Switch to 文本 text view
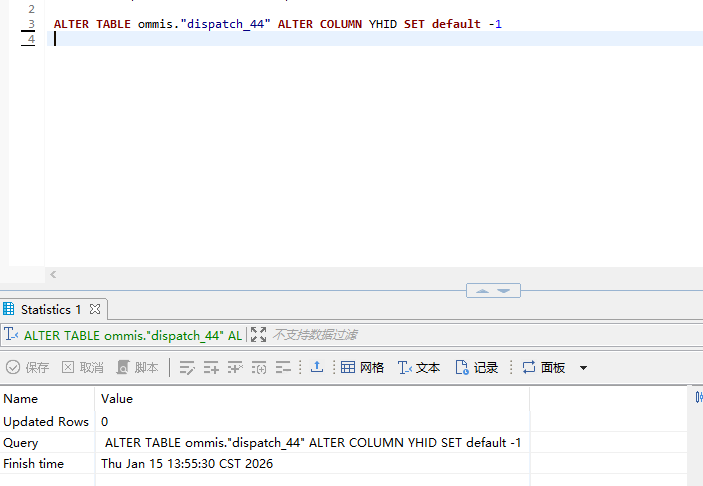The height and width of the screenshot is (486, 703). tap(419, 368)
